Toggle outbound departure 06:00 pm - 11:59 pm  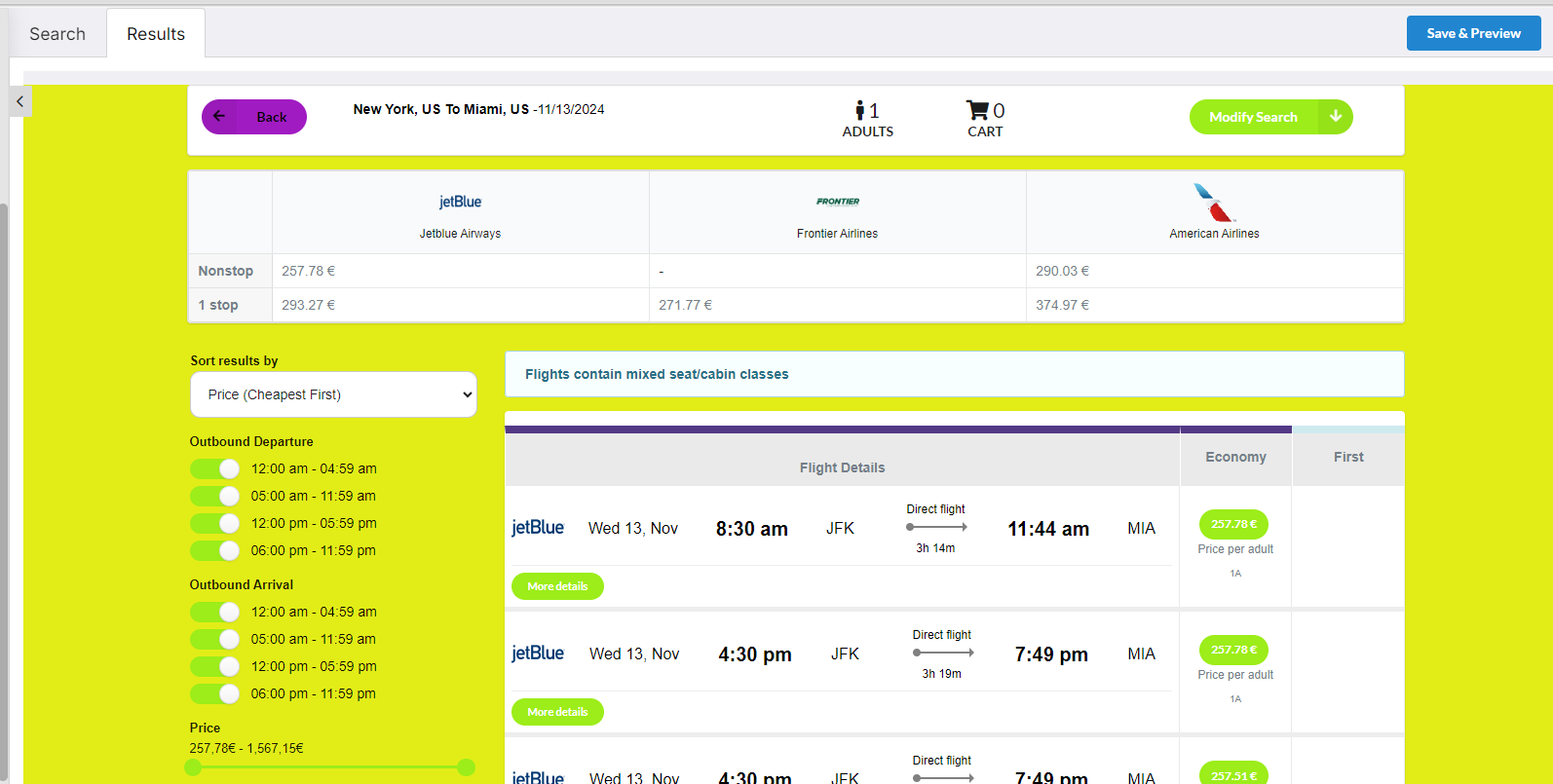215,550
